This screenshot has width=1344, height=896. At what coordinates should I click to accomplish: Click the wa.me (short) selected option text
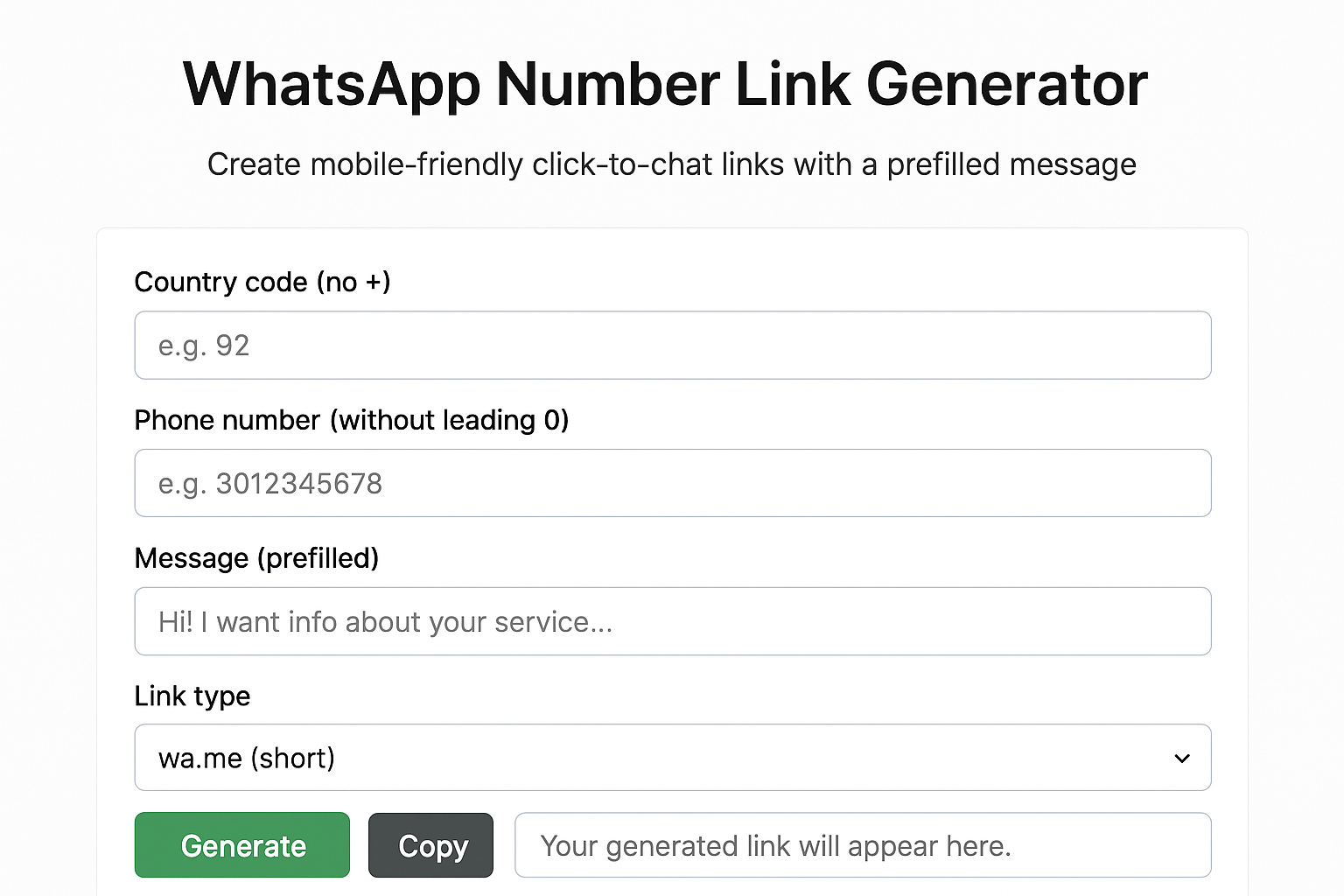tap(247, 758)
